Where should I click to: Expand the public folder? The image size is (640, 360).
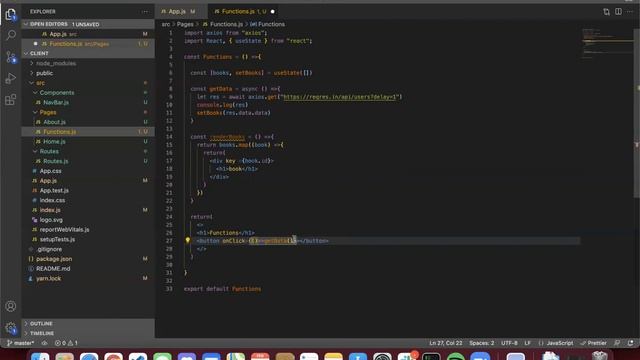(44, 73)
